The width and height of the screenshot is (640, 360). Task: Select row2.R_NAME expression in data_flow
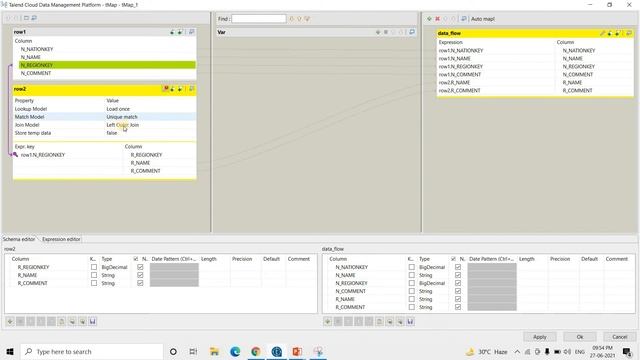pyautogui.click(x=454, y=82)
